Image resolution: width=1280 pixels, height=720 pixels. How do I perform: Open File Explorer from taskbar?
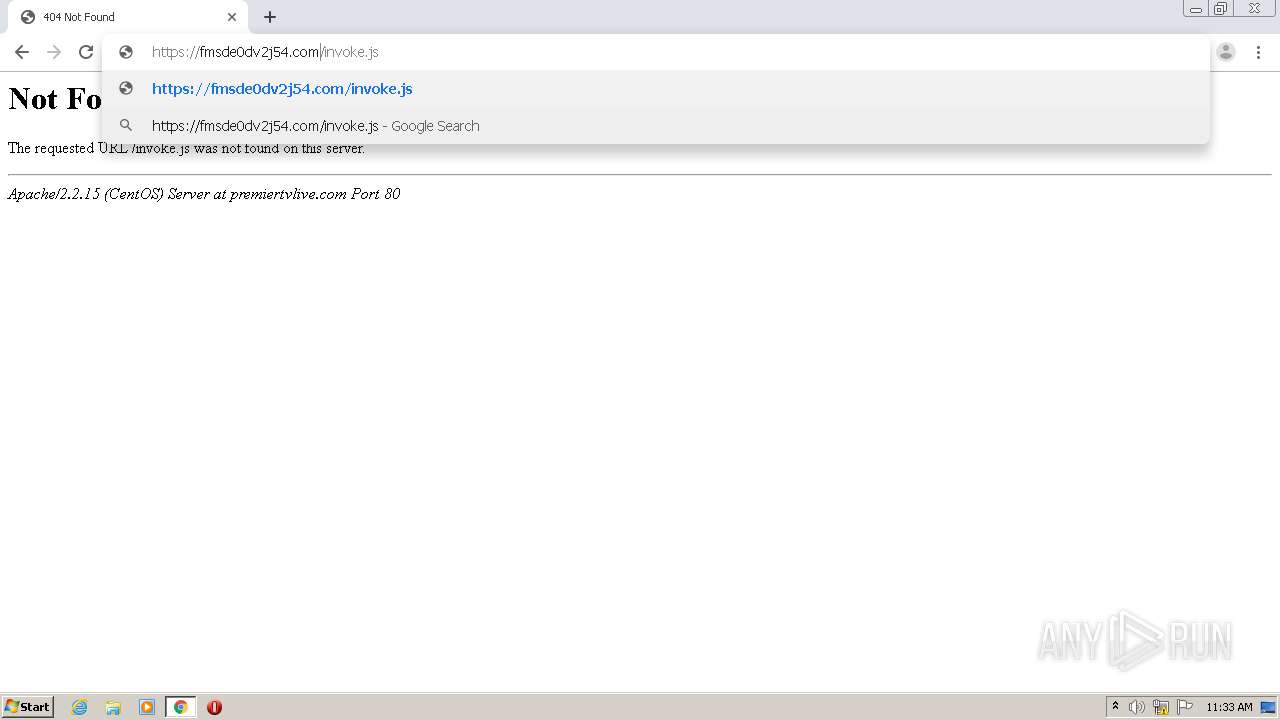point(113,707)
